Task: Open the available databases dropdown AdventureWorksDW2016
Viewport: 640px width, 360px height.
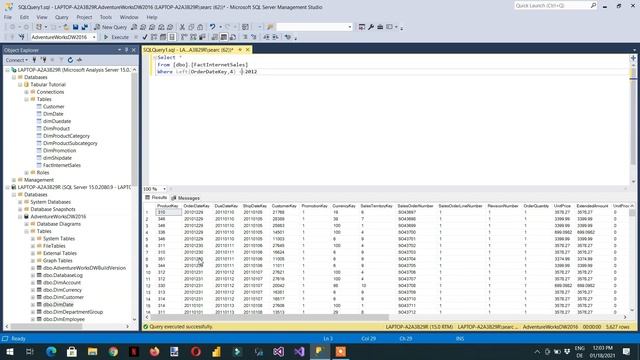Action: [64, 37]
